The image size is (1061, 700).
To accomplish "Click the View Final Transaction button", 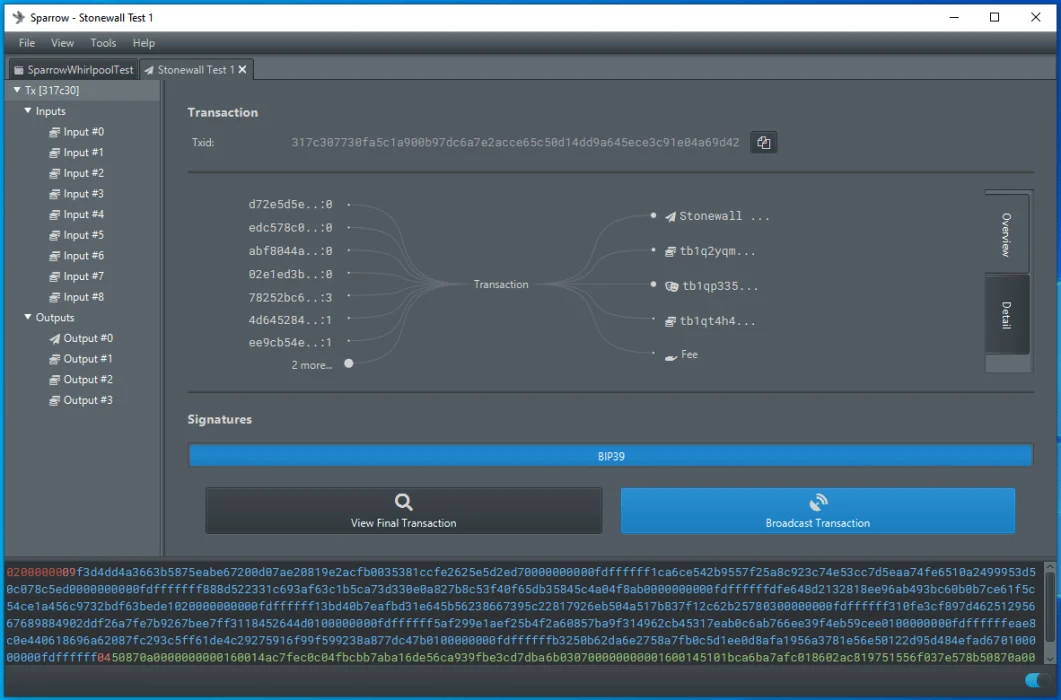I will point(403,511).
